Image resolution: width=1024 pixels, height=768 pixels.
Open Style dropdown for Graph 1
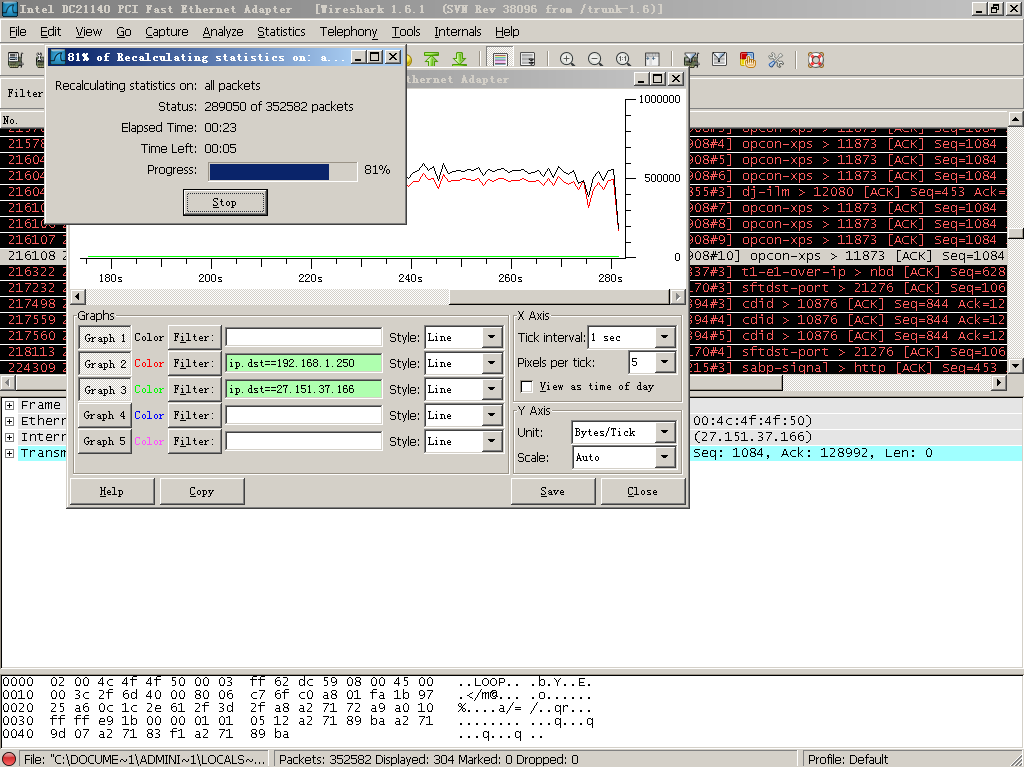tap(492, 338)
